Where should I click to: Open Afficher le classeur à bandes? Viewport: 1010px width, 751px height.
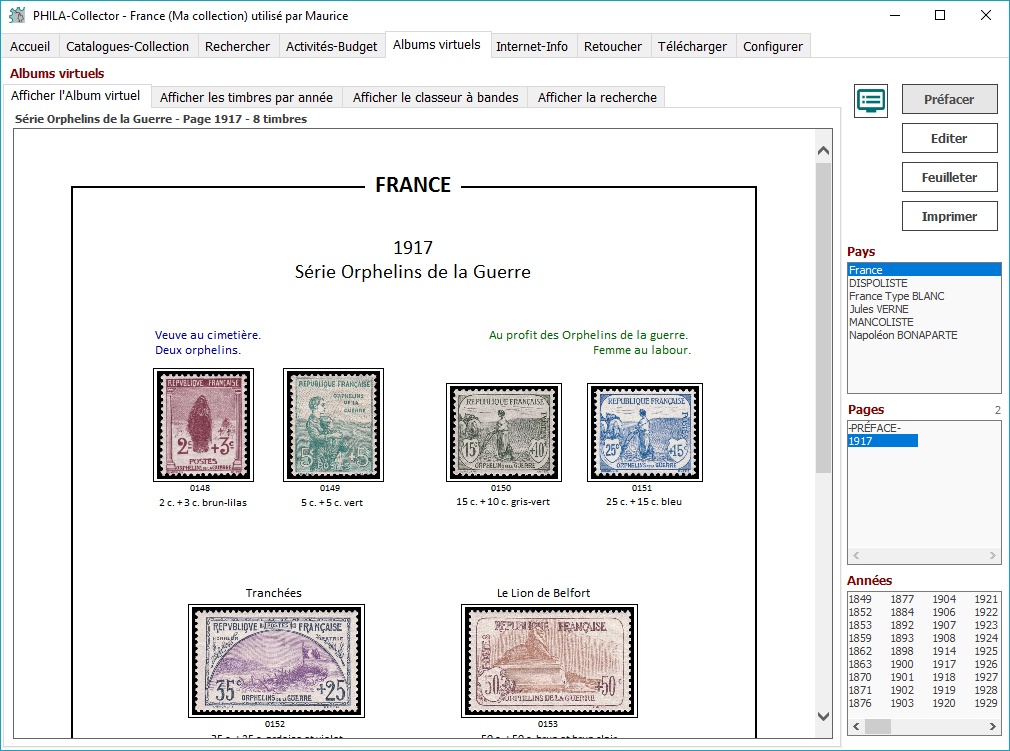(435, 97)
